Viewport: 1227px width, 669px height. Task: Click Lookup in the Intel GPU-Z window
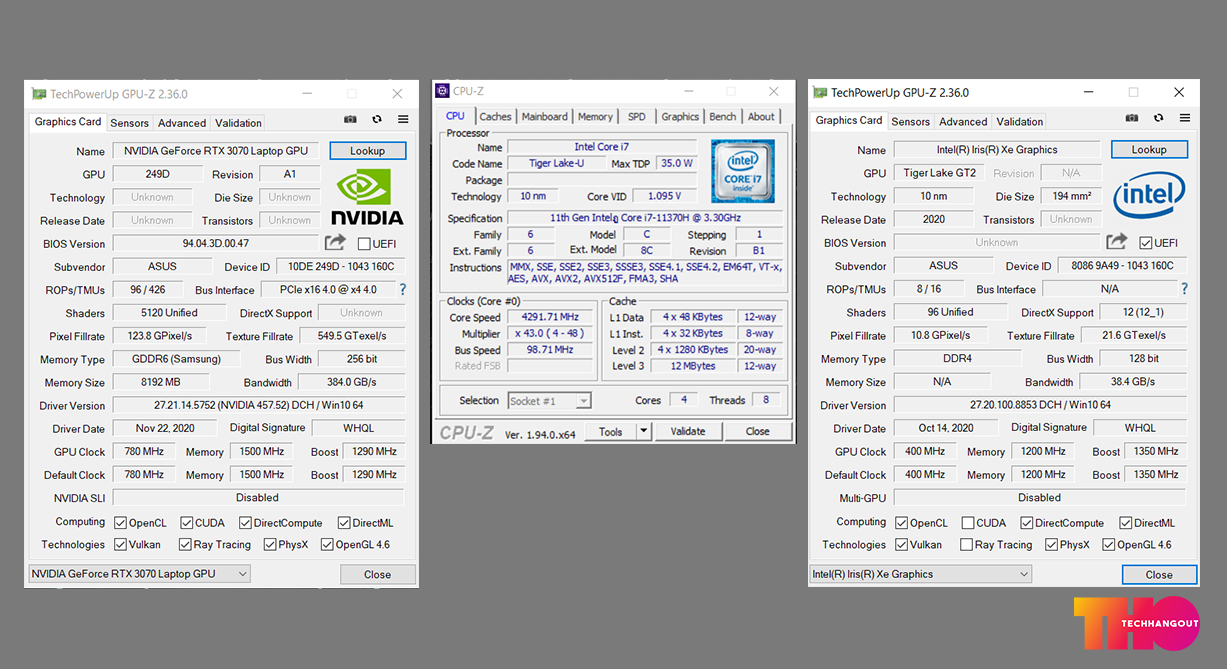pyautogui.click(x=1149, y=150)
